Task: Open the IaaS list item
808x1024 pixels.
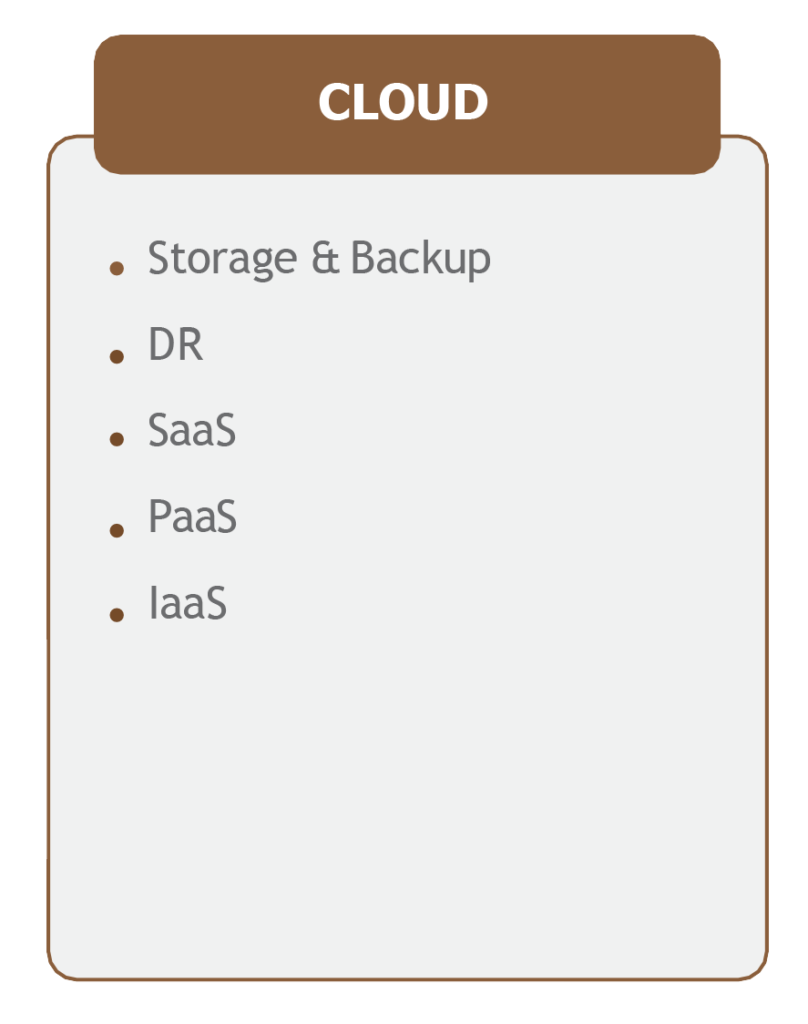Action: point(188,602)
